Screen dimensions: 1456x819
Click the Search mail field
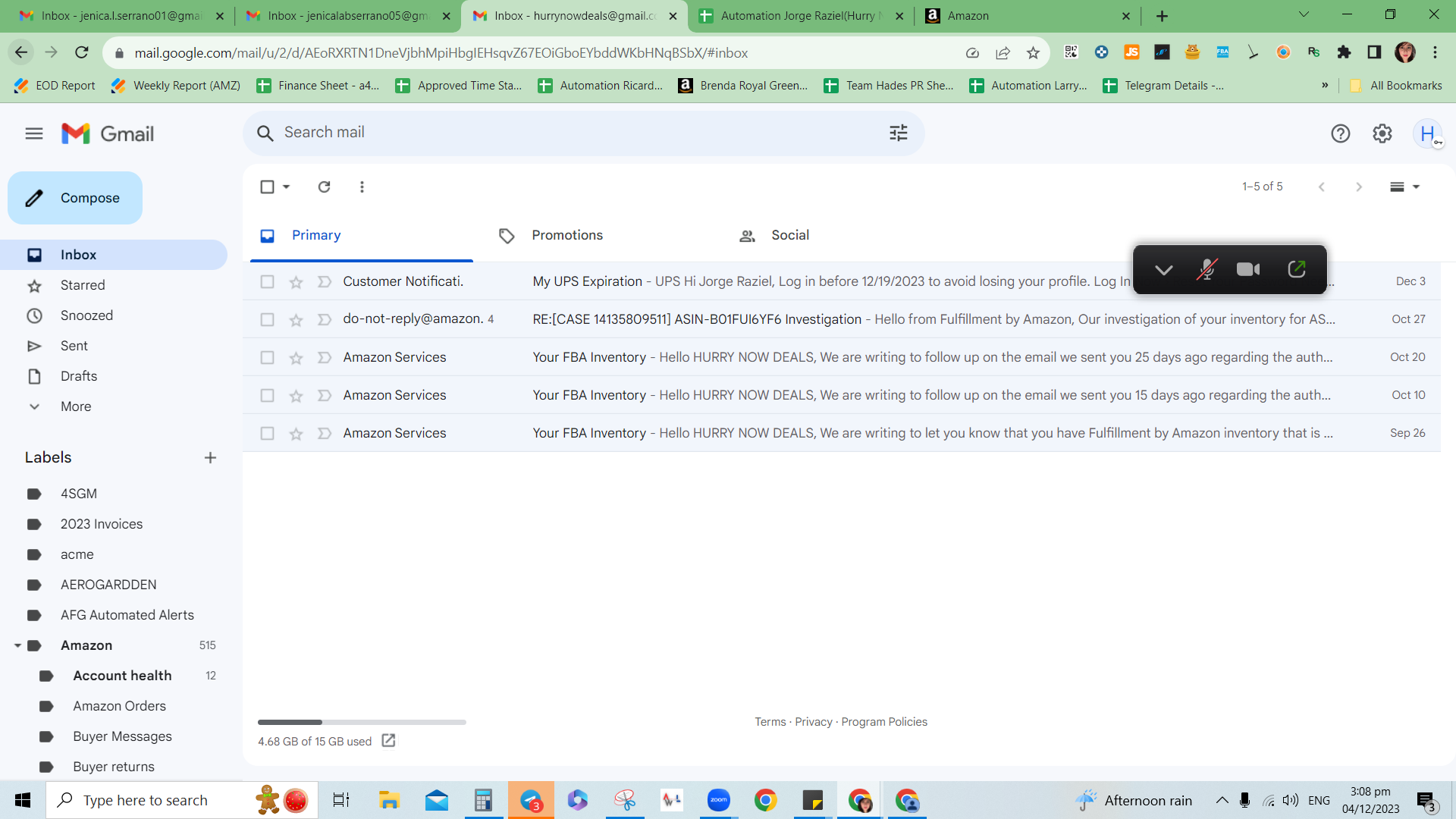(584, 133)
